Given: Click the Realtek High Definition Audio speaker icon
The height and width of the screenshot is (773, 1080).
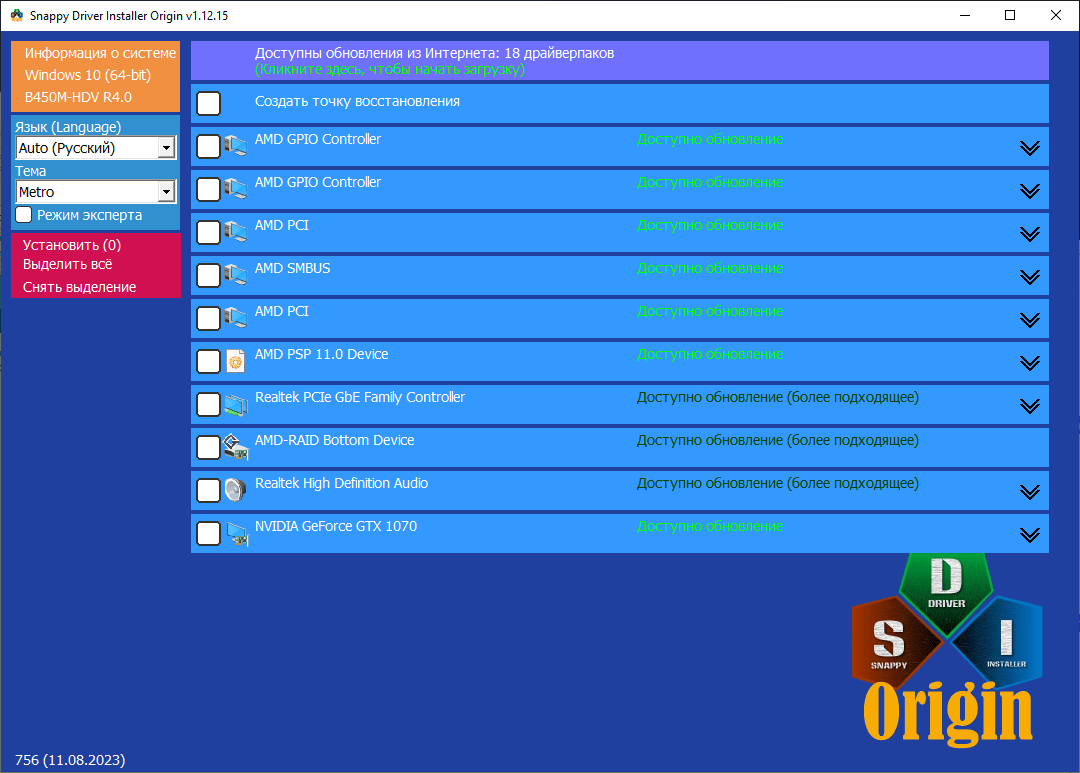Looking at the screenshot, I should pyautogui.click(x=235, y=490).
